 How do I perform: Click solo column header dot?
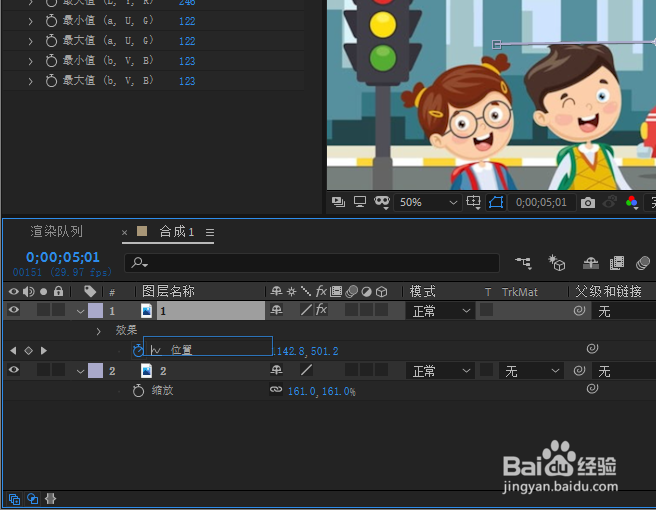tap(44, 292)
